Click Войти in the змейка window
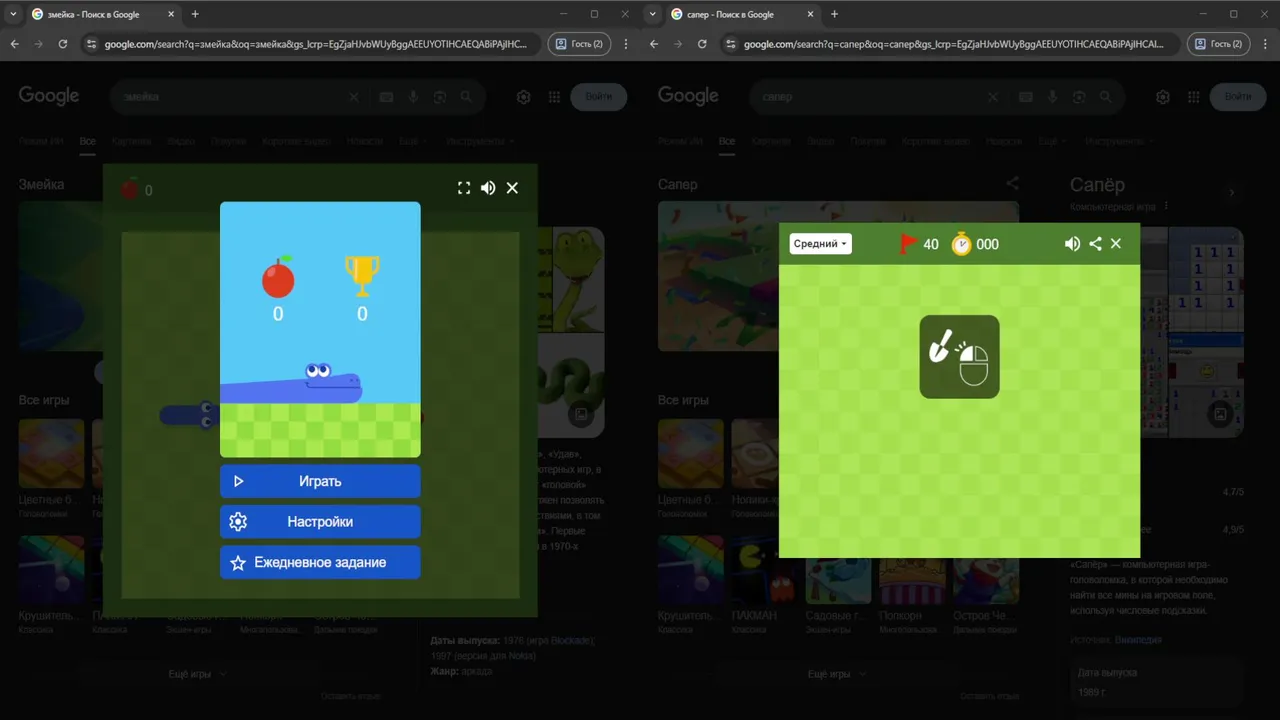This screenshot has width=1280, height=720. 599,97
